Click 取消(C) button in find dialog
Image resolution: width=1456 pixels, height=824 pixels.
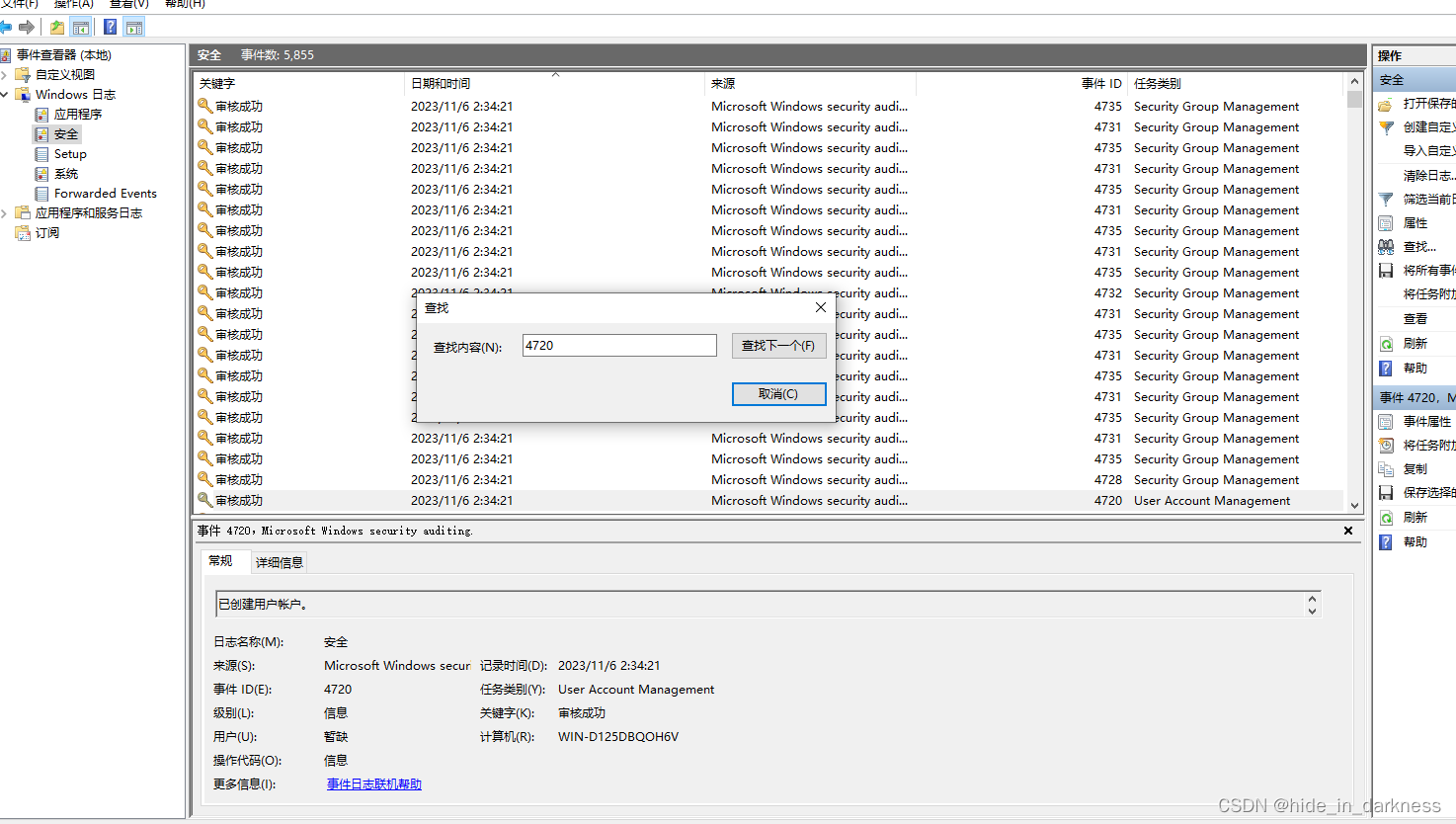(778, 394)
